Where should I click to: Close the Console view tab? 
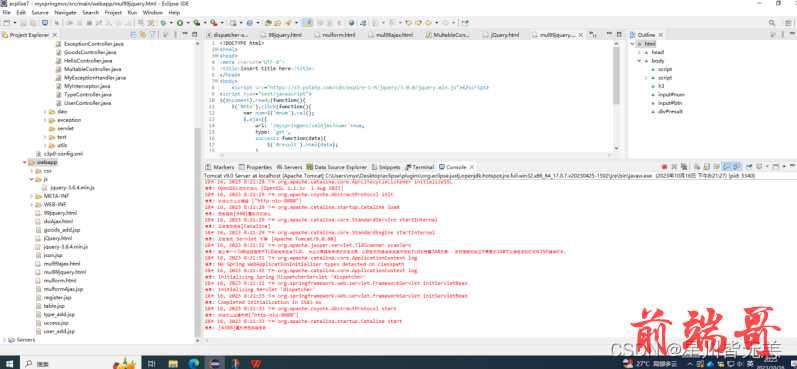[472, 167]
